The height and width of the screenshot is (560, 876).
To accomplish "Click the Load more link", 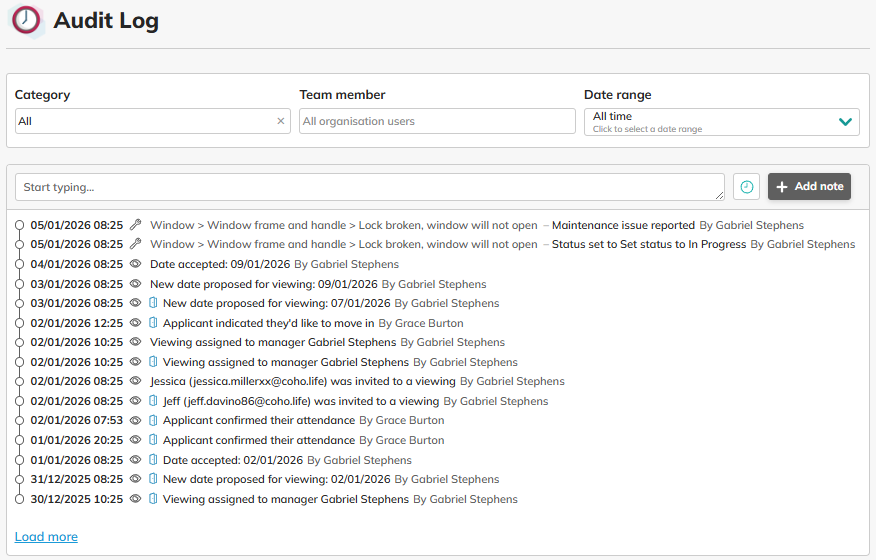I will point(46,537).
